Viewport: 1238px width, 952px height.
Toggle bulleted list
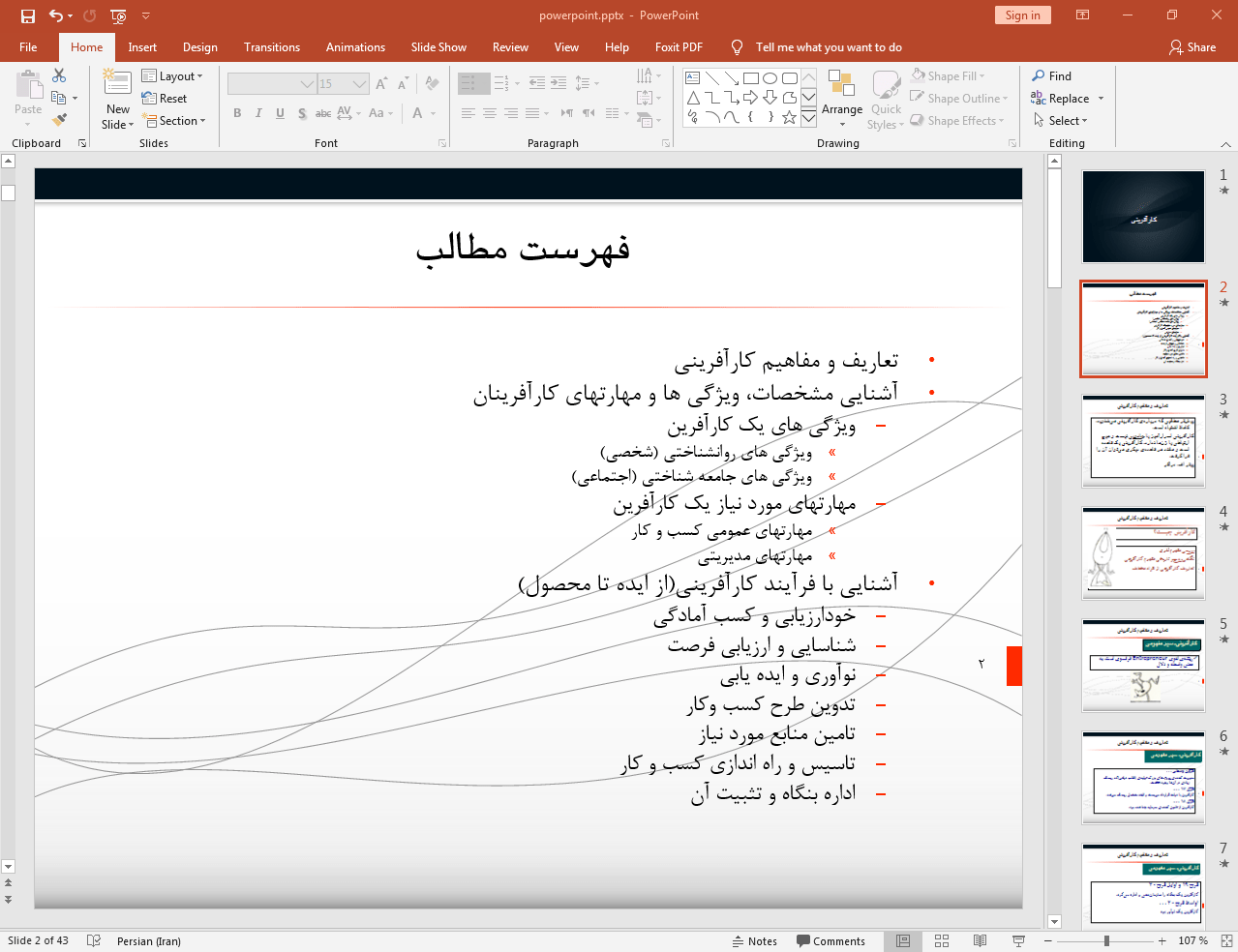point(468,83)
